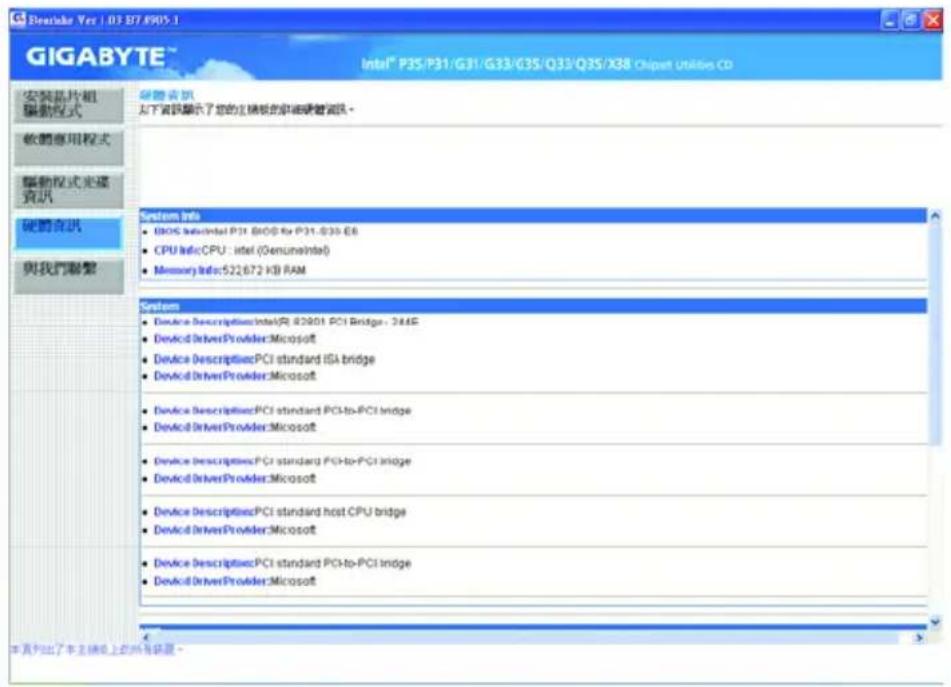This screenshot has height=687, width=951.
Task: Close the Gigabyte utility window
Action: [x=932, y=20]
